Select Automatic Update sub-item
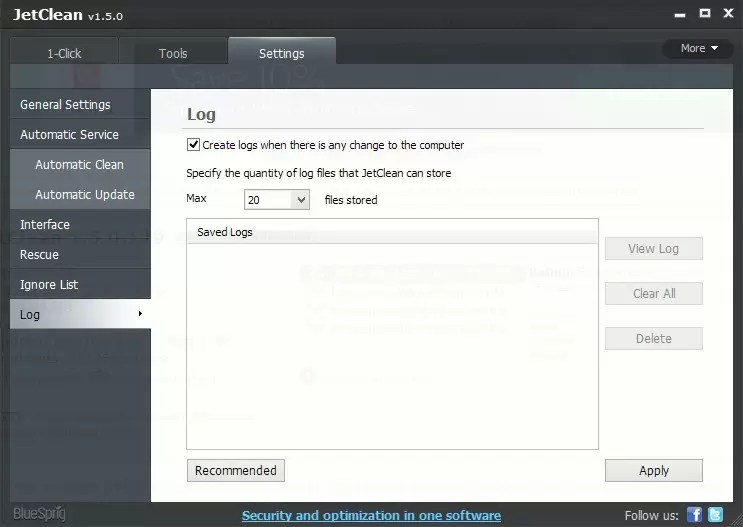743x527 pixels. [80, 194]
